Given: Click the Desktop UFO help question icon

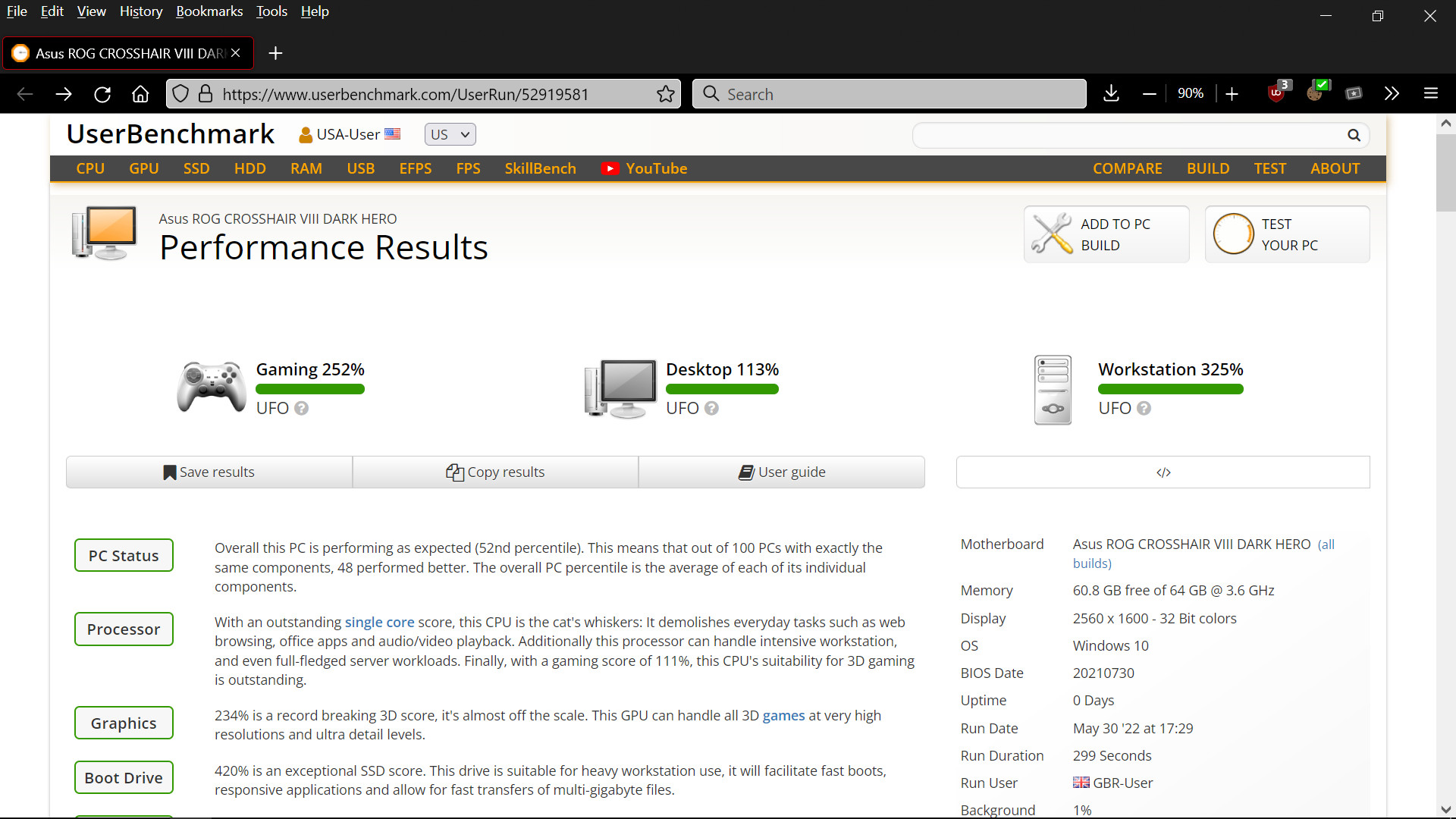Looking at the screenshot, I should coord(711,408).
